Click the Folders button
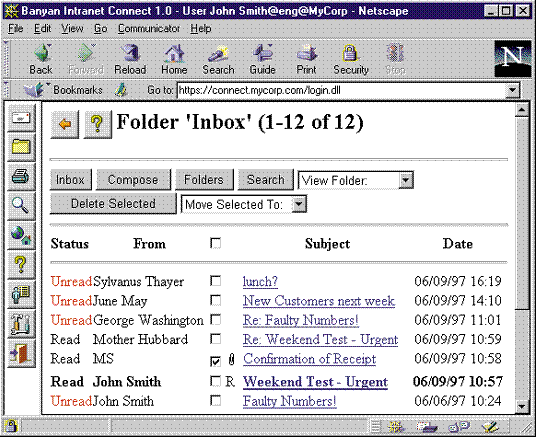 pos(204,180)
